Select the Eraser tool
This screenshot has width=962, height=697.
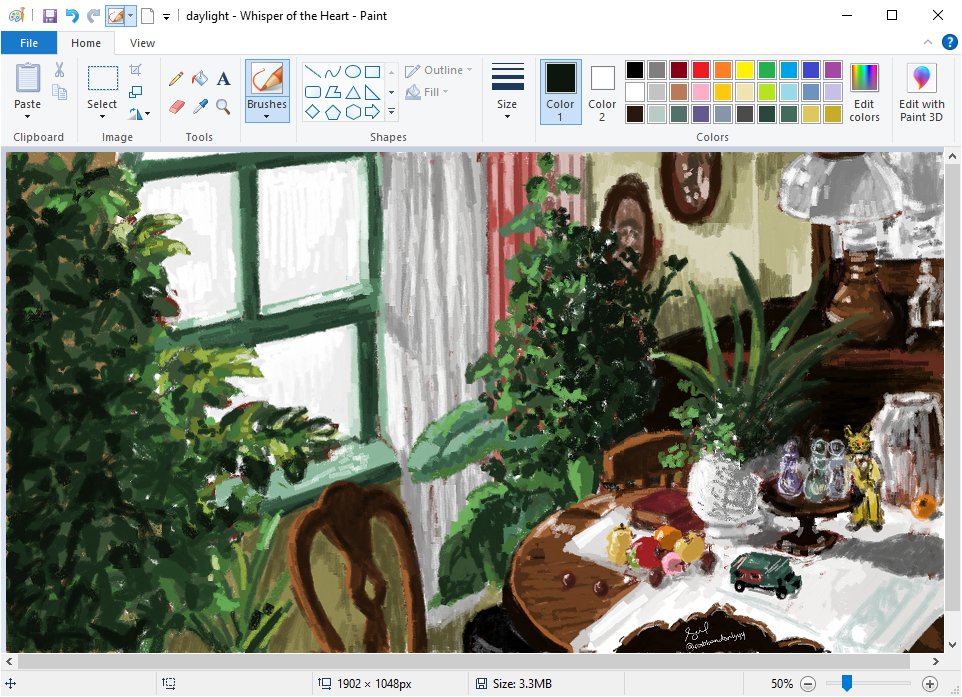pyautogui.click(x=176, y=107)
